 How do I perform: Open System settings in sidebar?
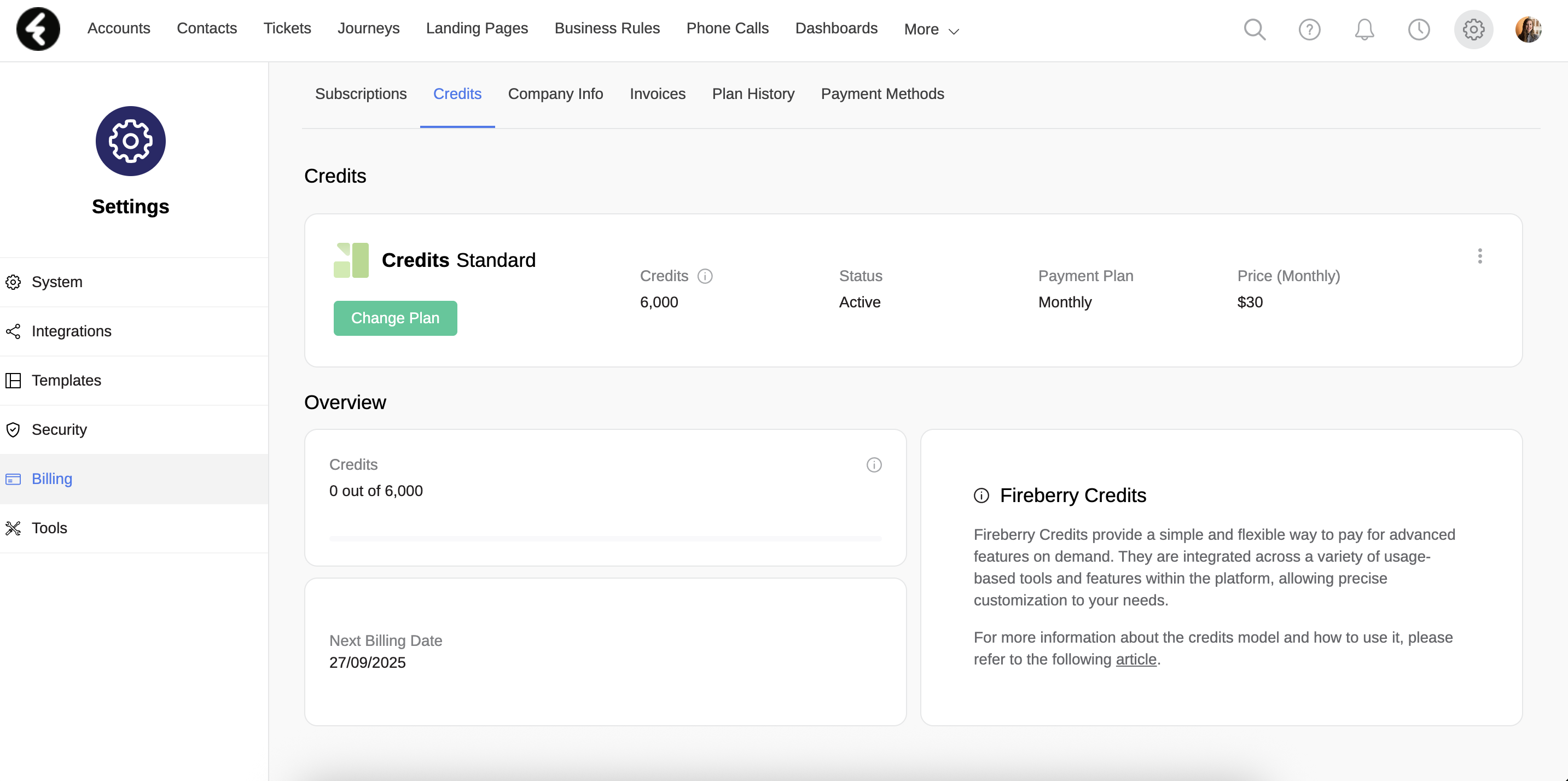click(134, 282)
